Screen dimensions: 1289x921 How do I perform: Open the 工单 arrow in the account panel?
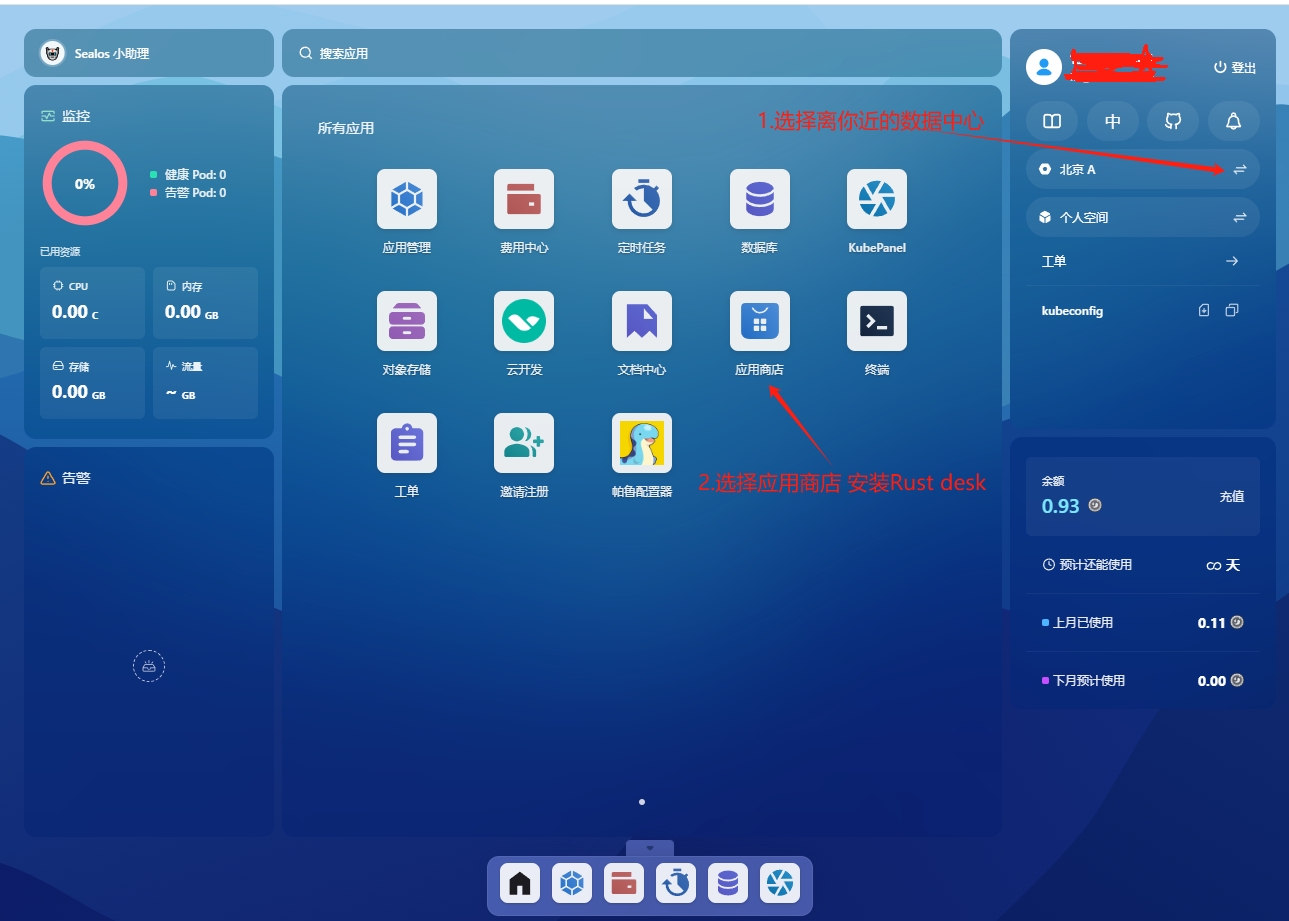coord(1232,261)
